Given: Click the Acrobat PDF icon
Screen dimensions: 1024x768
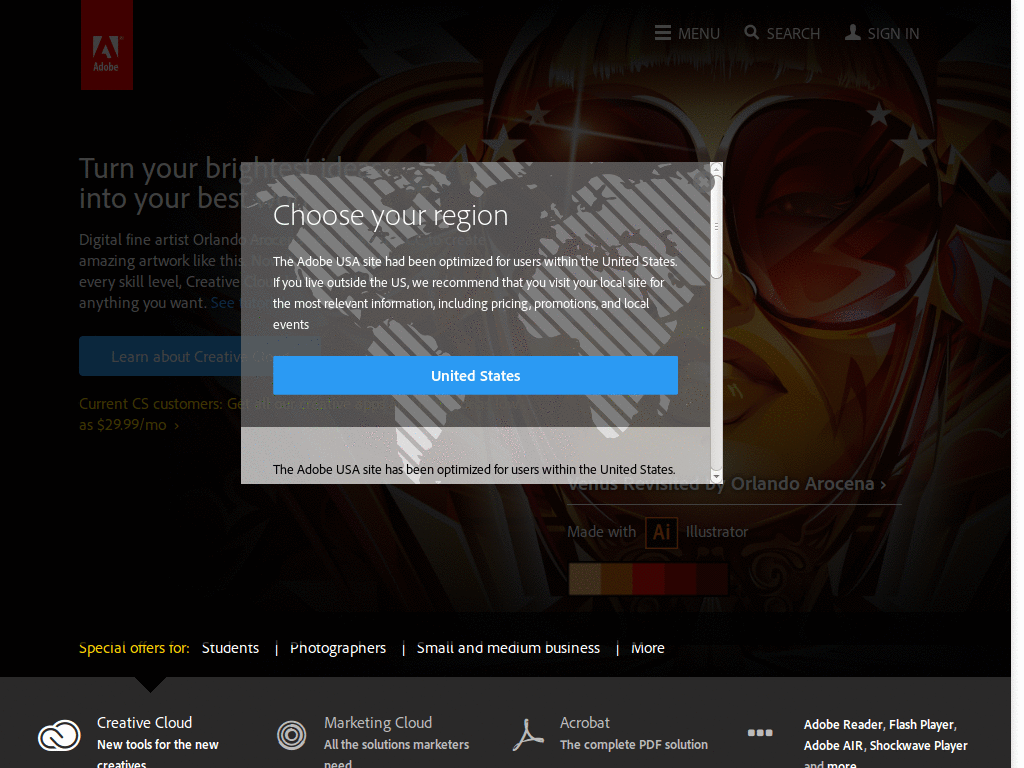Looking at the screenshot, I should tap(528, 735).
